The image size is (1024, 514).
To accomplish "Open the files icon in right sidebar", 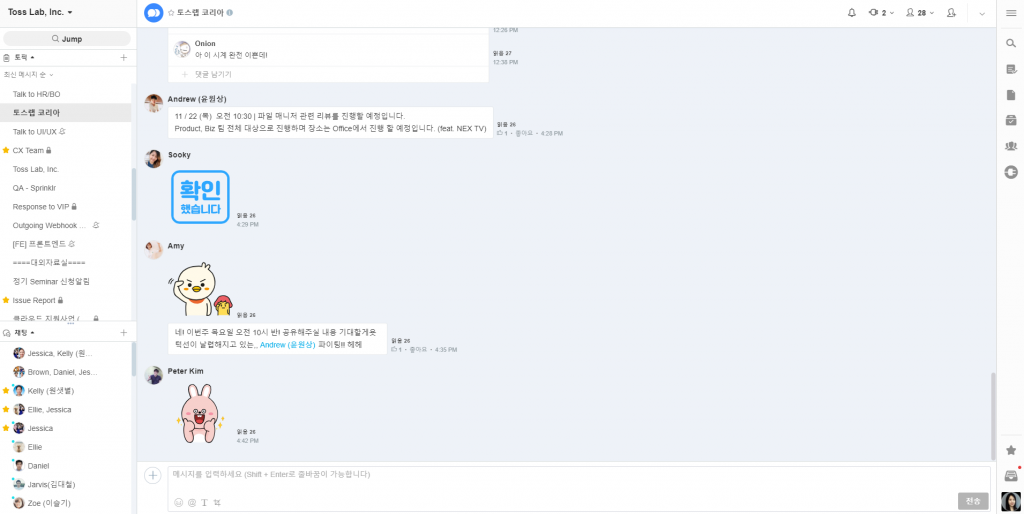I will pyautogui.click(x=1010, y=95).
